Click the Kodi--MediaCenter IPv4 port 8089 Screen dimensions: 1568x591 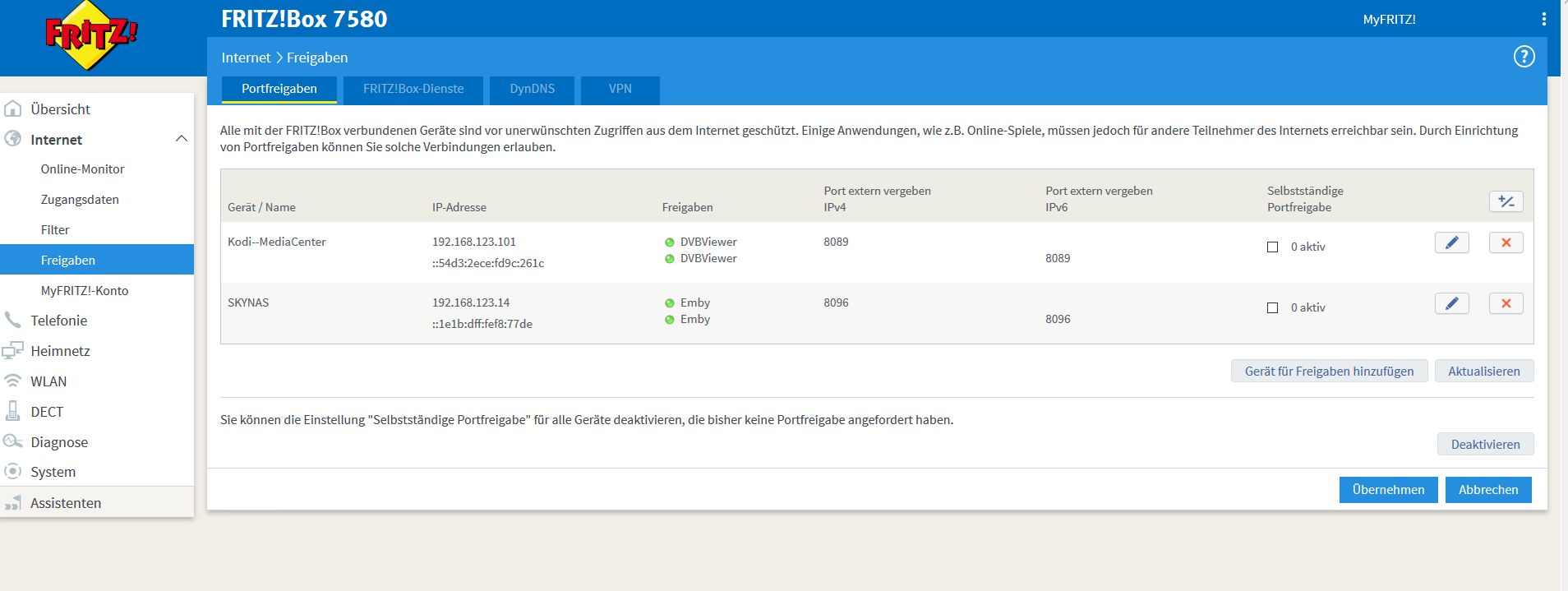[836, 242]
